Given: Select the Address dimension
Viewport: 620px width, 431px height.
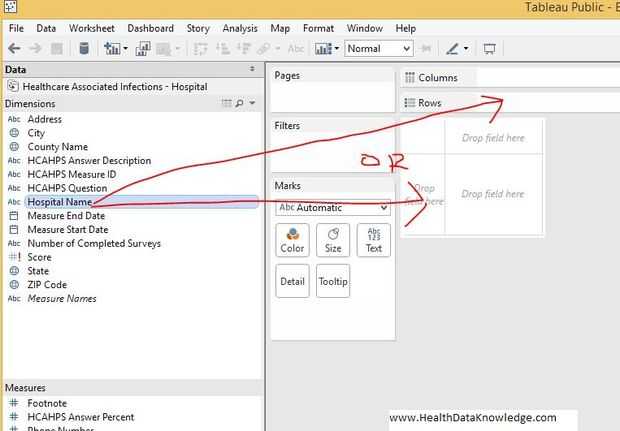Looking at the screenshot, I should [44, 119].
